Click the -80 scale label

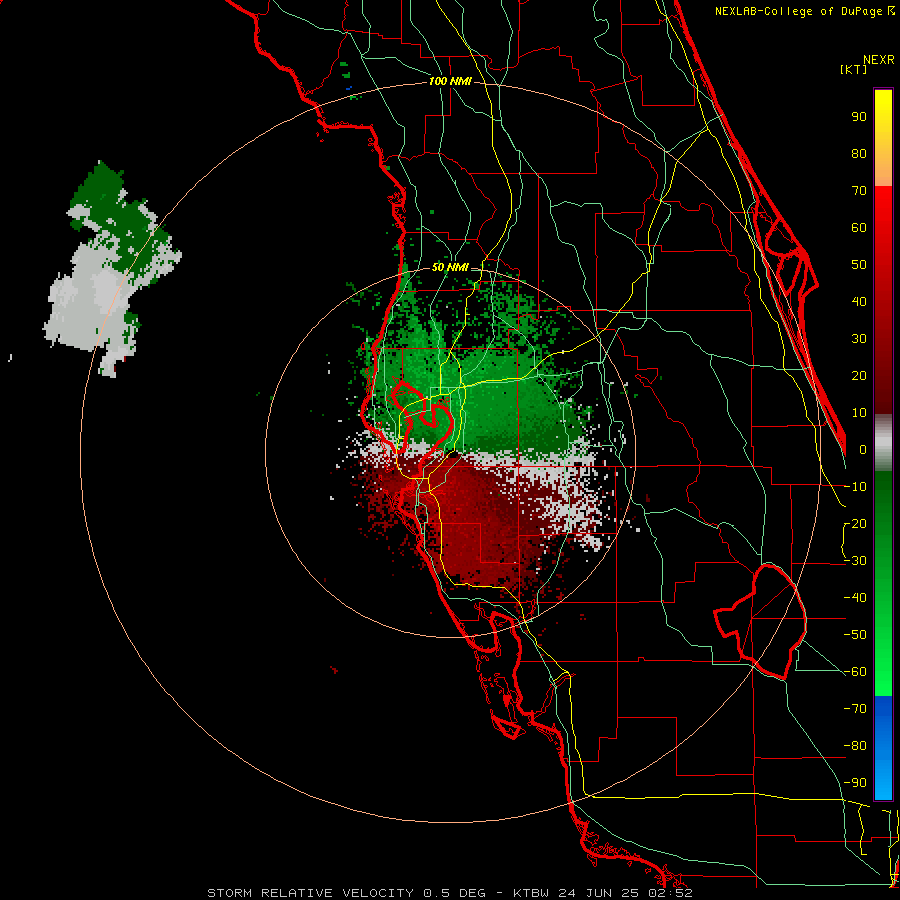coord(855,746)
